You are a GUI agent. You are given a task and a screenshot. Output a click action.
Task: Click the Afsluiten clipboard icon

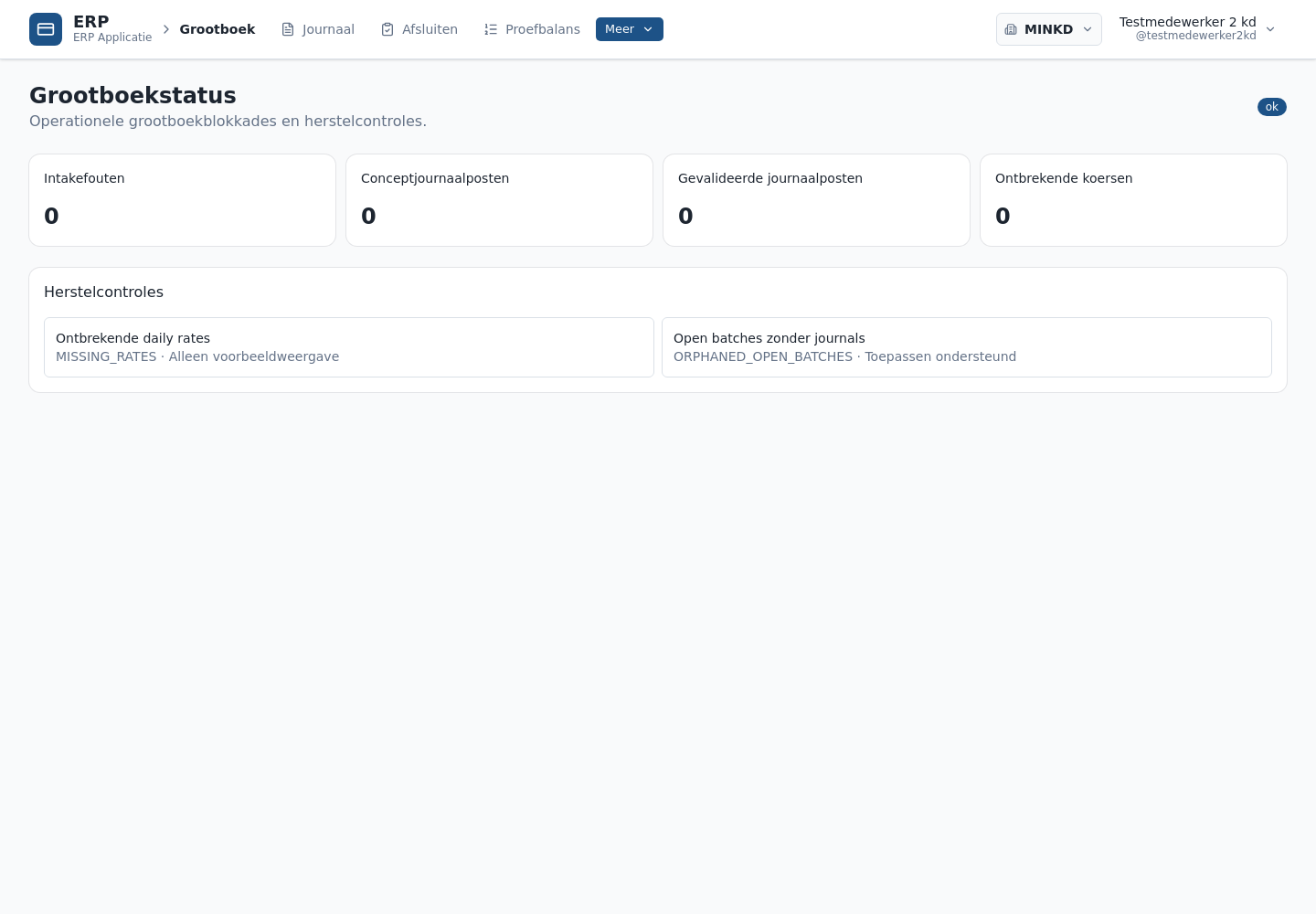pos(387,29)
